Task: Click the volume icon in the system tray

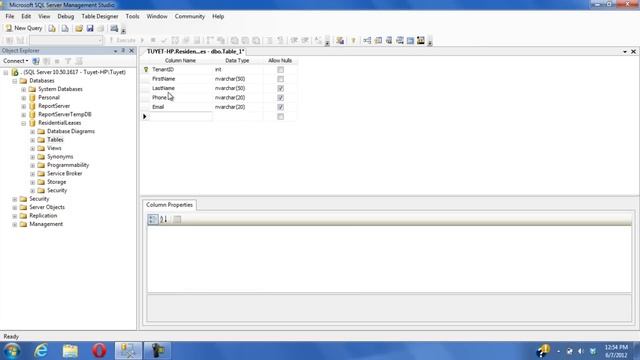Action: pyautogui.click(x=581, y=351)
